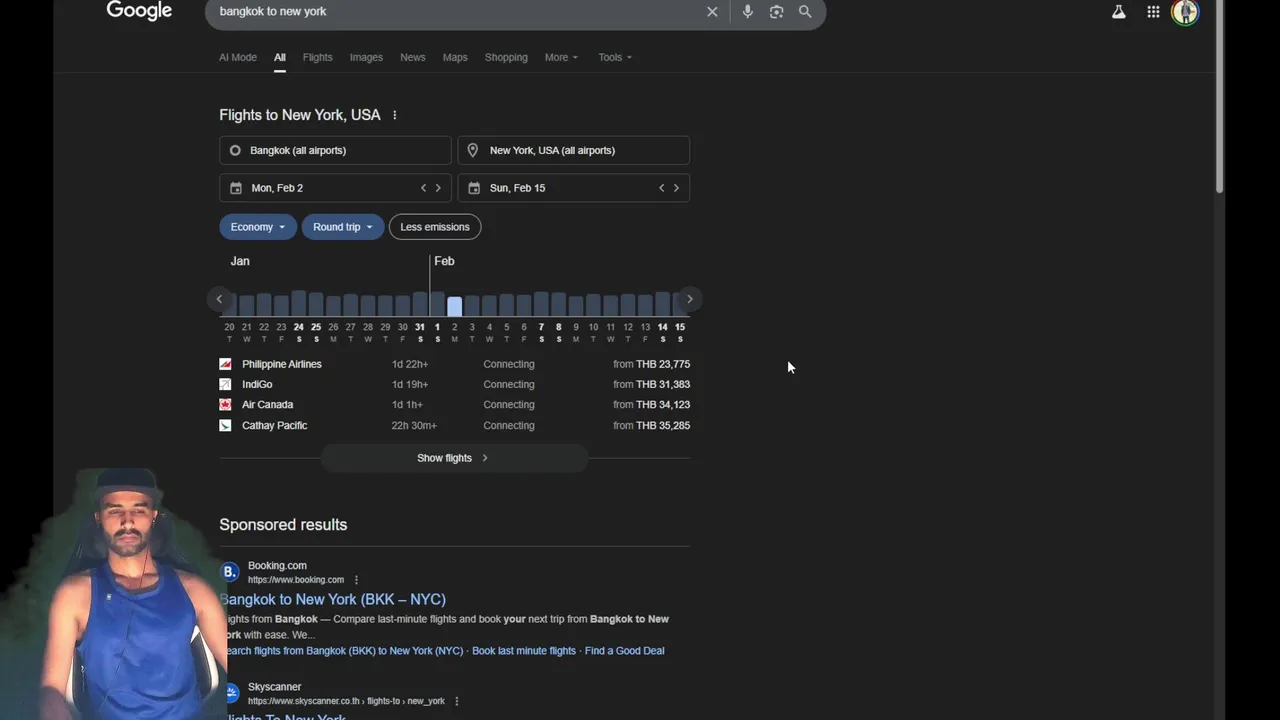Open the Google account profile avatar
The height and width of the screenshot is (720, 1280).
pos(1185,12)
